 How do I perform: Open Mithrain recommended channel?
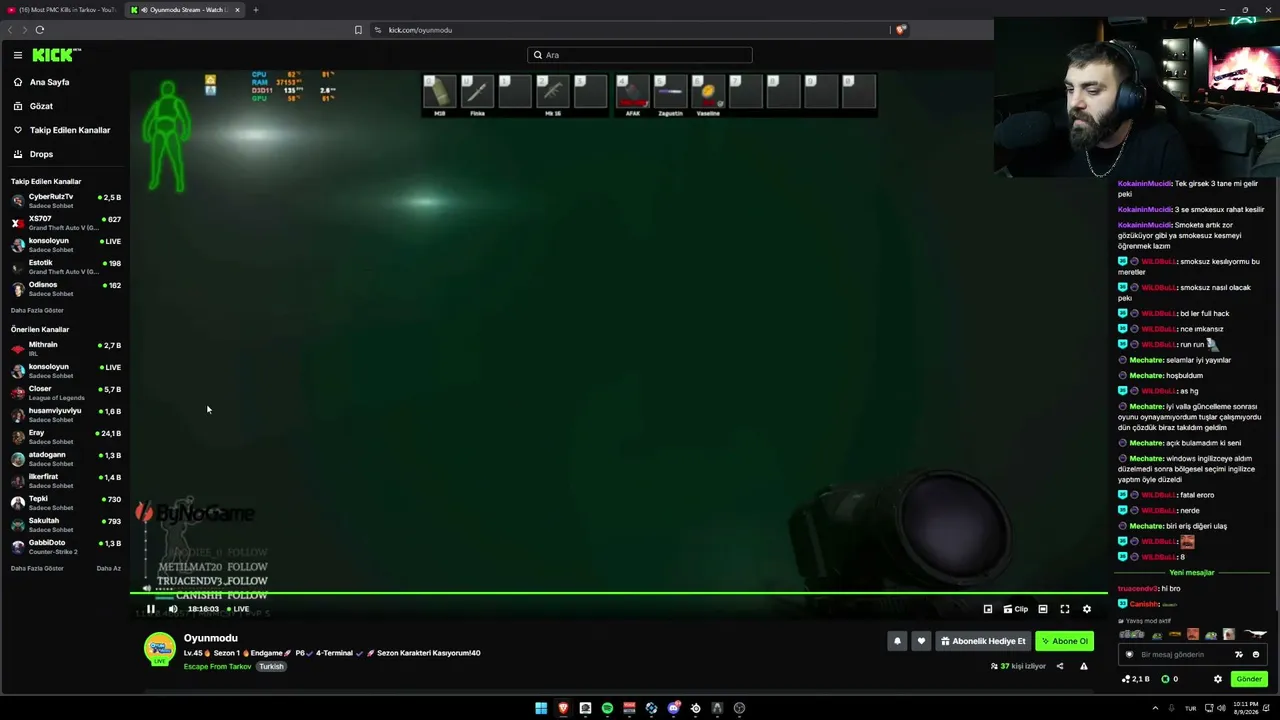click(x=66, y=348)
